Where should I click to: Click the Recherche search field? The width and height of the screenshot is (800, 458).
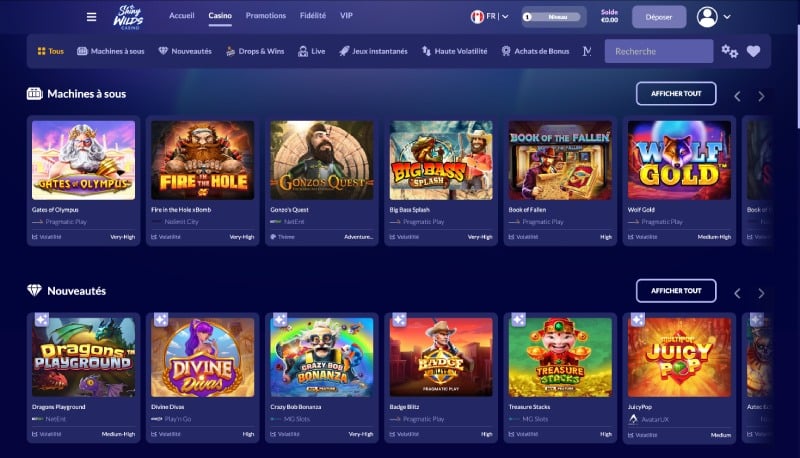click(659, 52)
